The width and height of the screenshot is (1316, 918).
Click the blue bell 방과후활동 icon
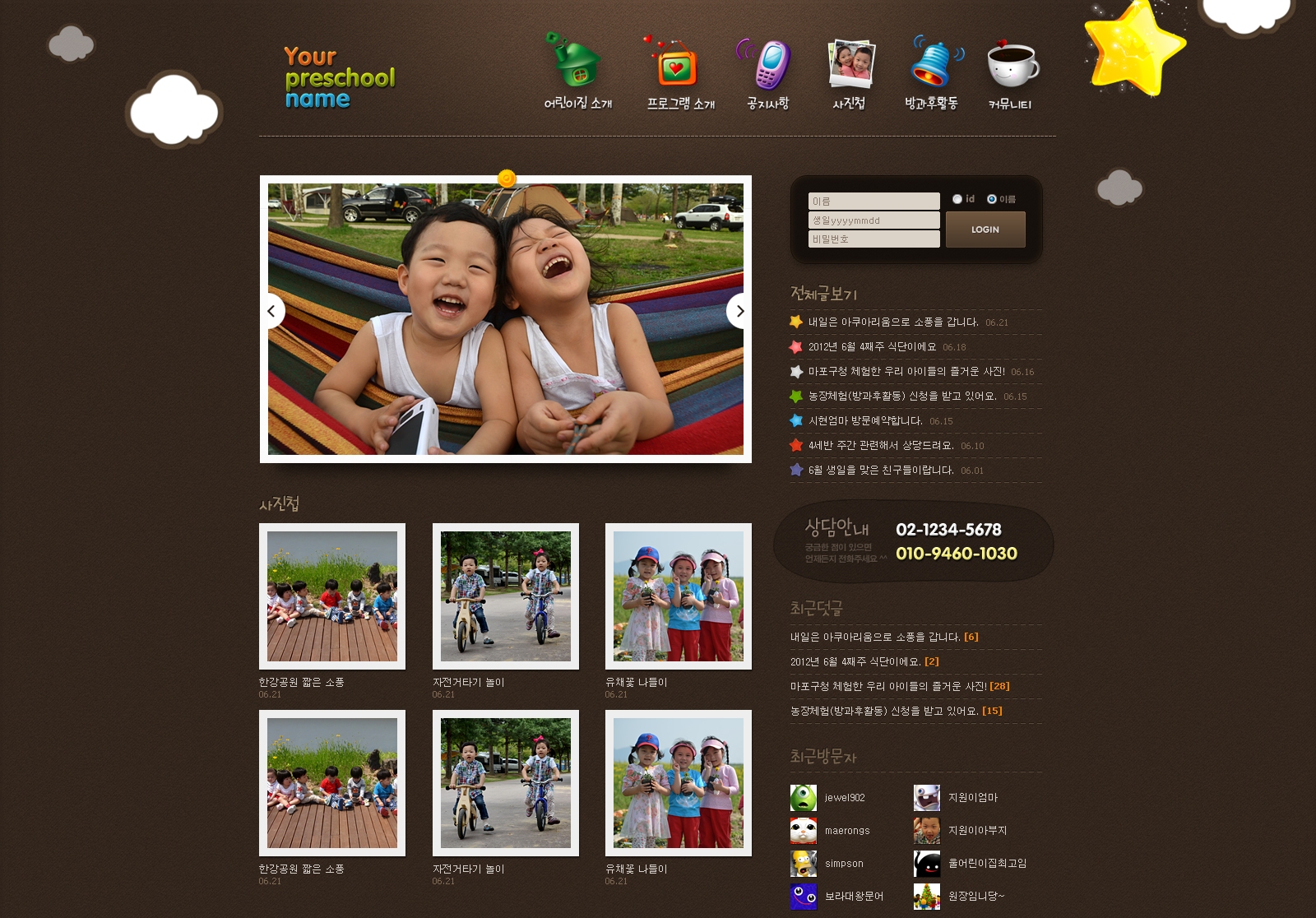[933, 63]
